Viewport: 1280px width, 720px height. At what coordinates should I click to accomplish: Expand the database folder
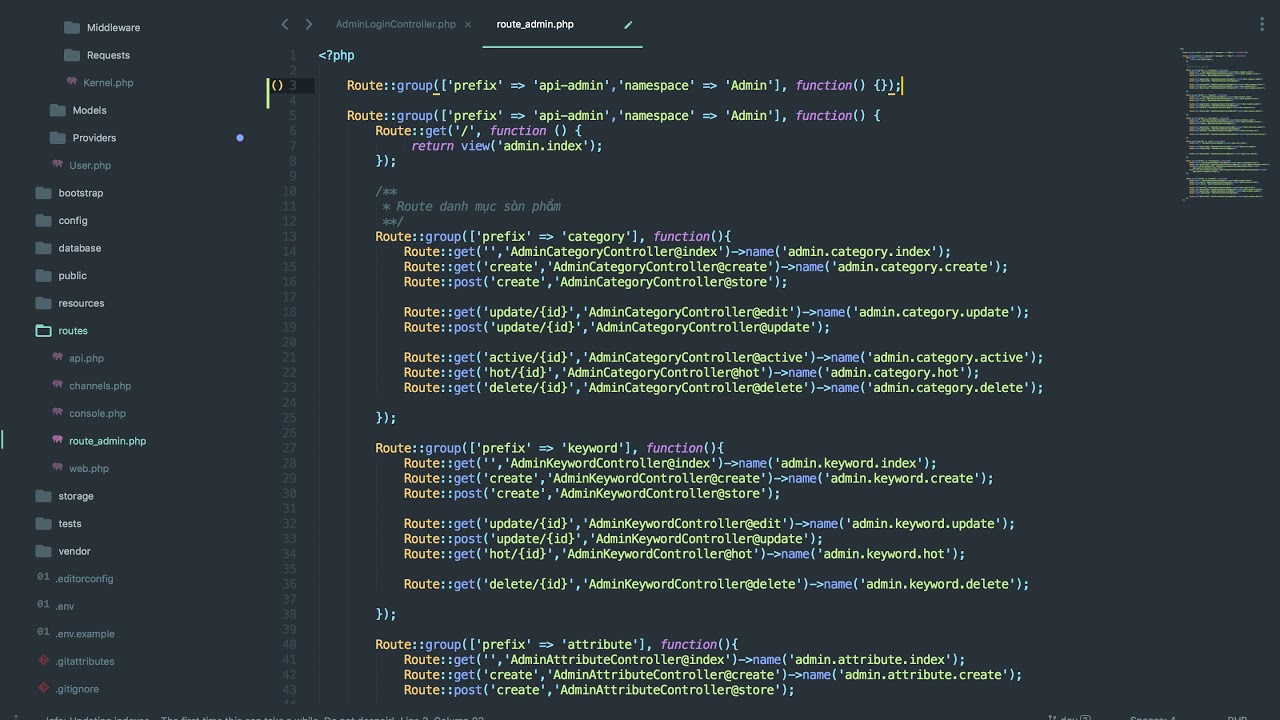tap(80, 248)
